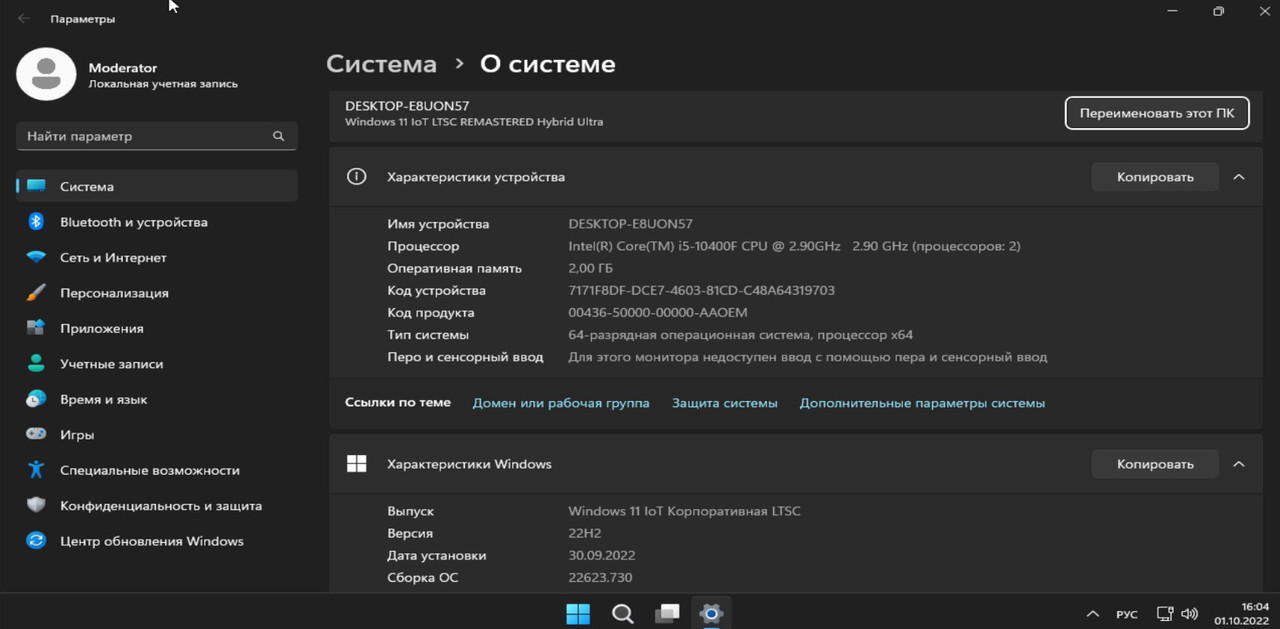The height and width of the screenshot is (629, 1280).
Task: Click install date 30.09.2022
Action: (x=602, y=555)
